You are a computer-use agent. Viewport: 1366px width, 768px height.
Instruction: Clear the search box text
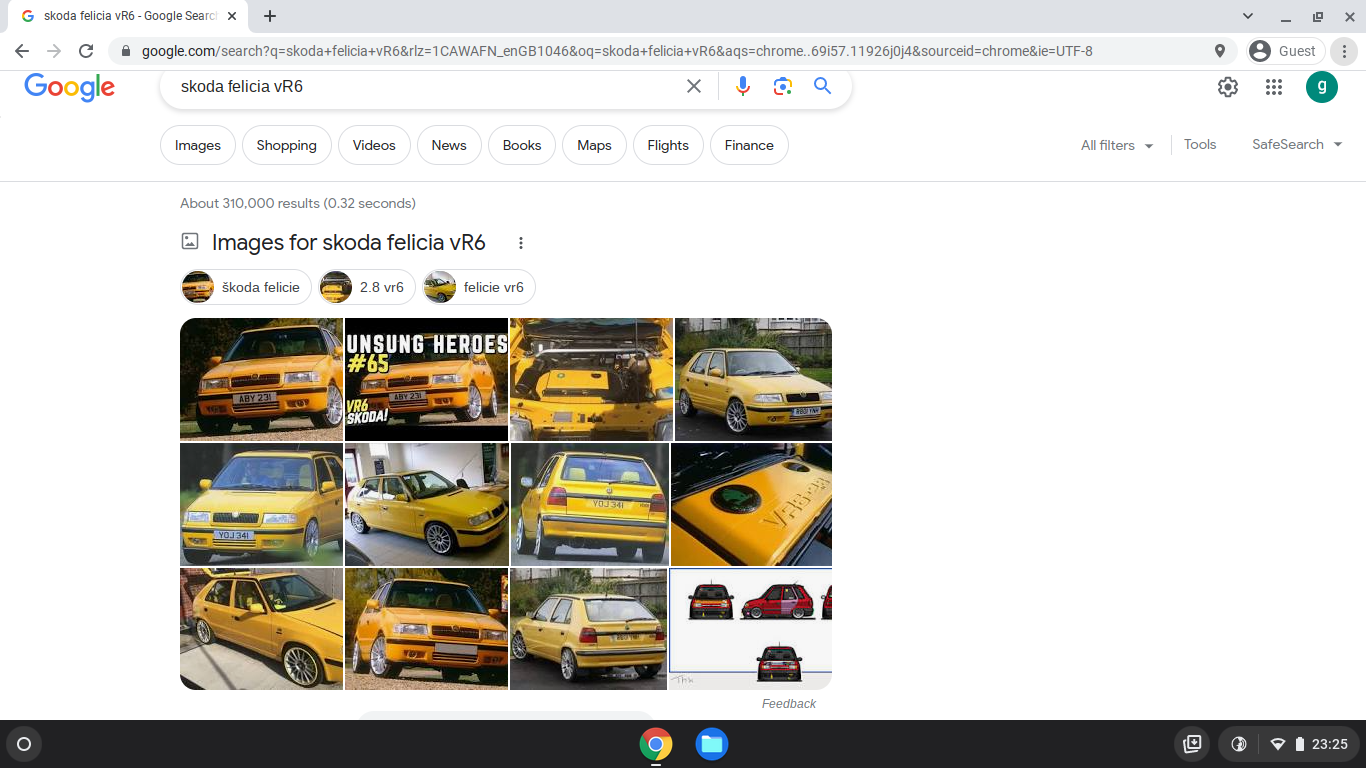(694, 86)
